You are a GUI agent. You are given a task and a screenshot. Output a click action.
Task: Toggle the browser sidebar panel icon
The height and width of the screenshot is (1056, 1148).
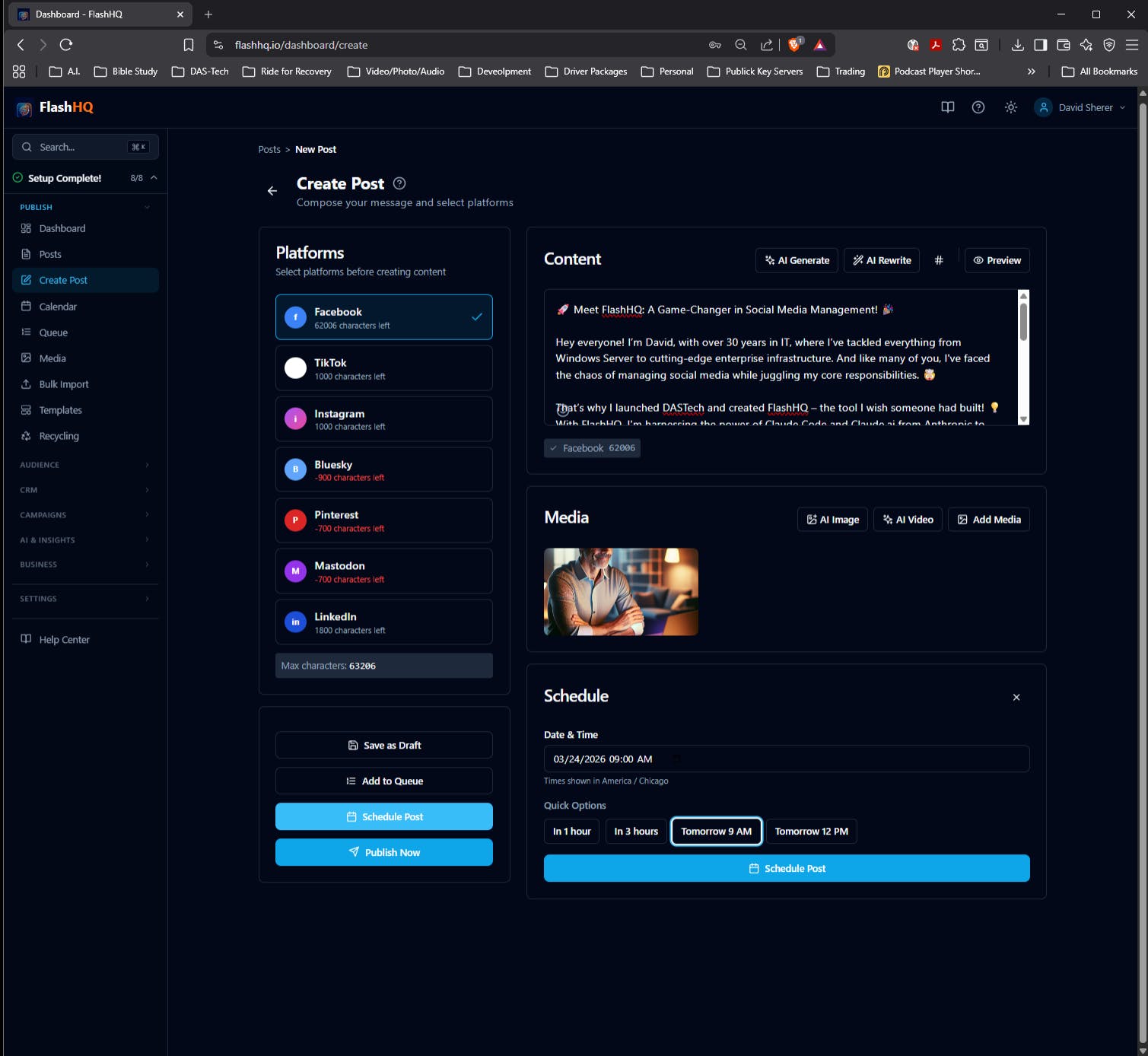click(1040, 45)
